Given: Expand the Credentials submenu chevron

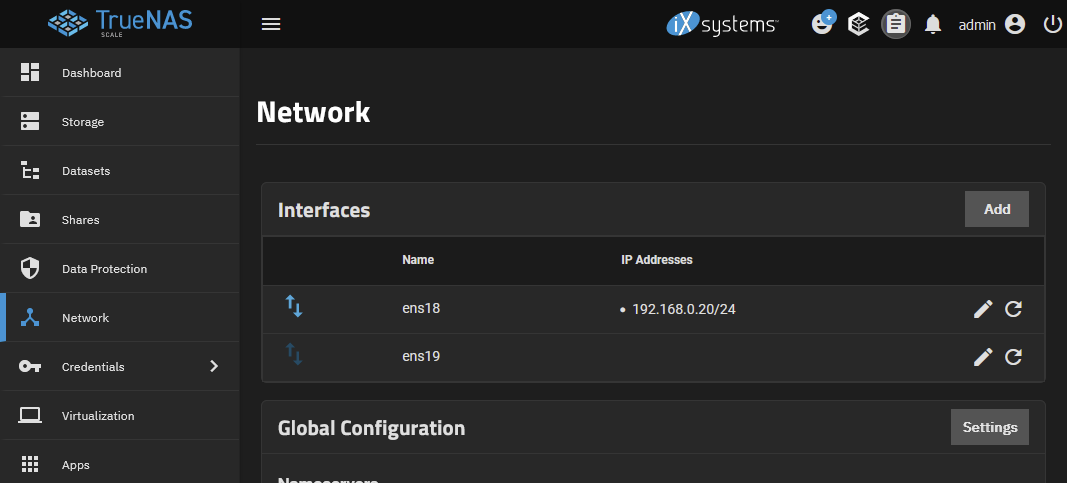Looking at the screenshot, I should [213, 367].
